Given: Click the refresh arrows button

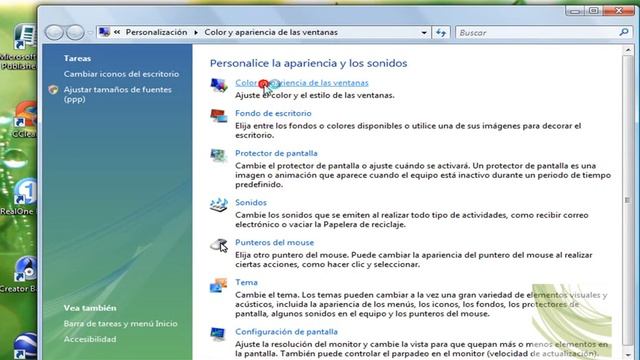Looking at the screenshot, I should [x=441, y=32].
